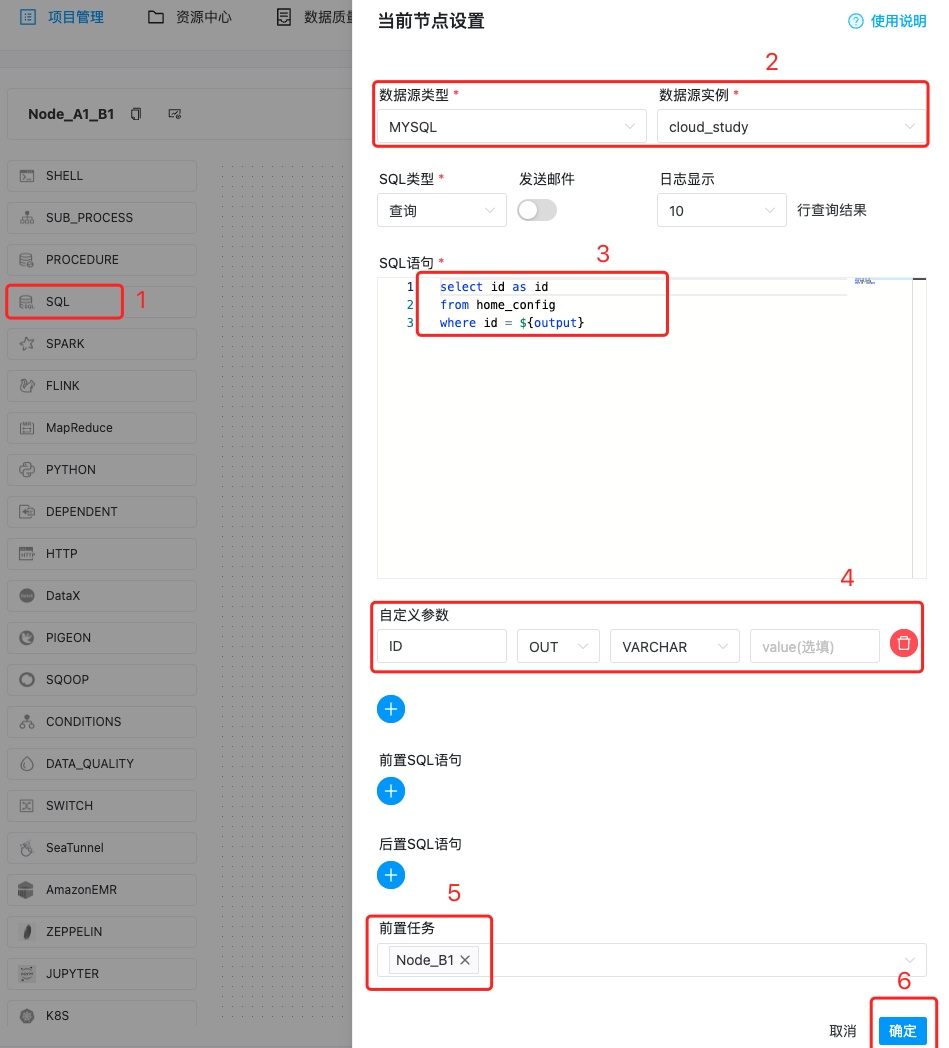Toggle the 发送邮件 switch
This screenshot has height=1048, width=949.
537,211
